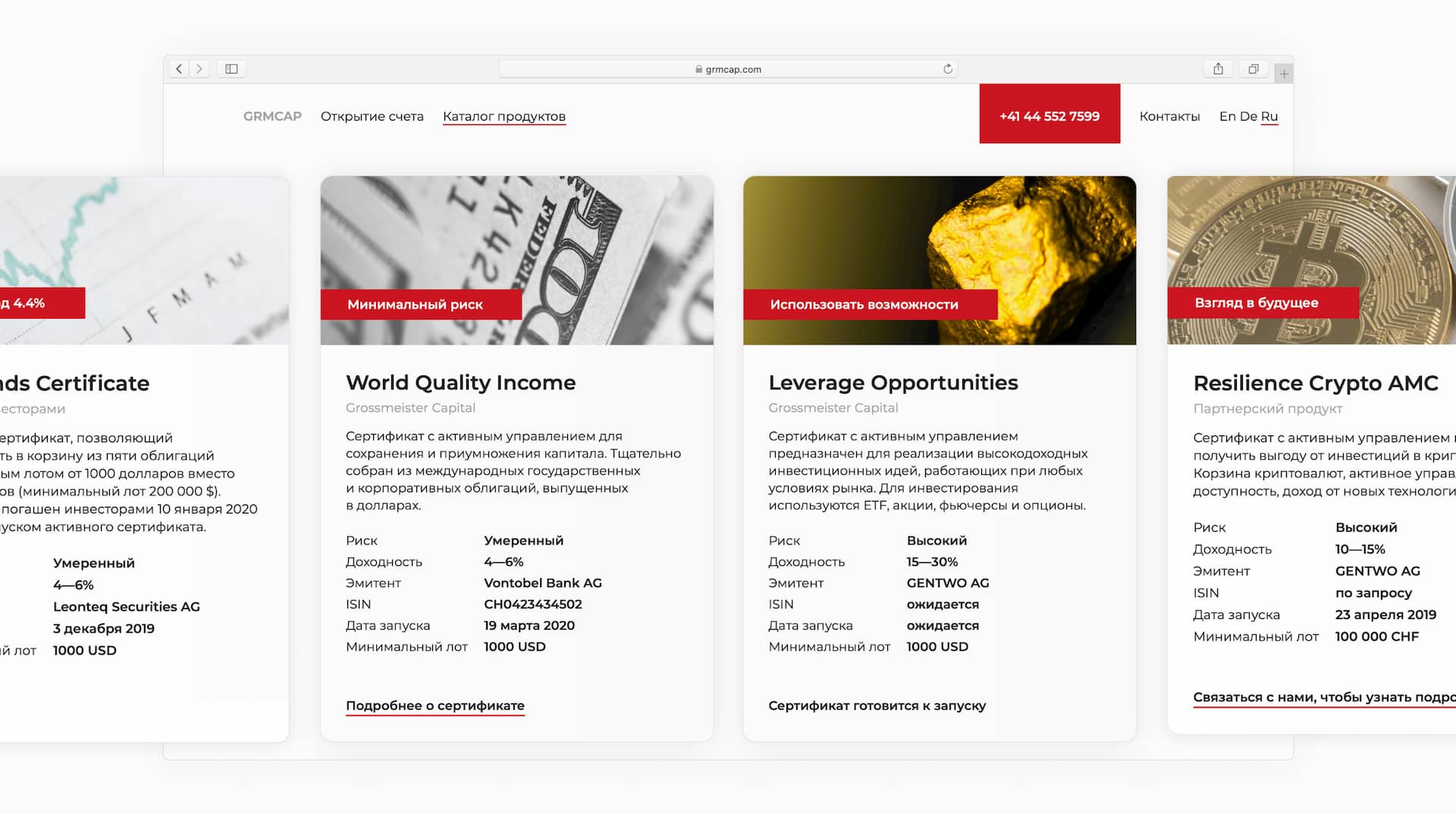Click the reload page icon
The height and width of the screenshot is (814, 1456).
coord(947,69)
